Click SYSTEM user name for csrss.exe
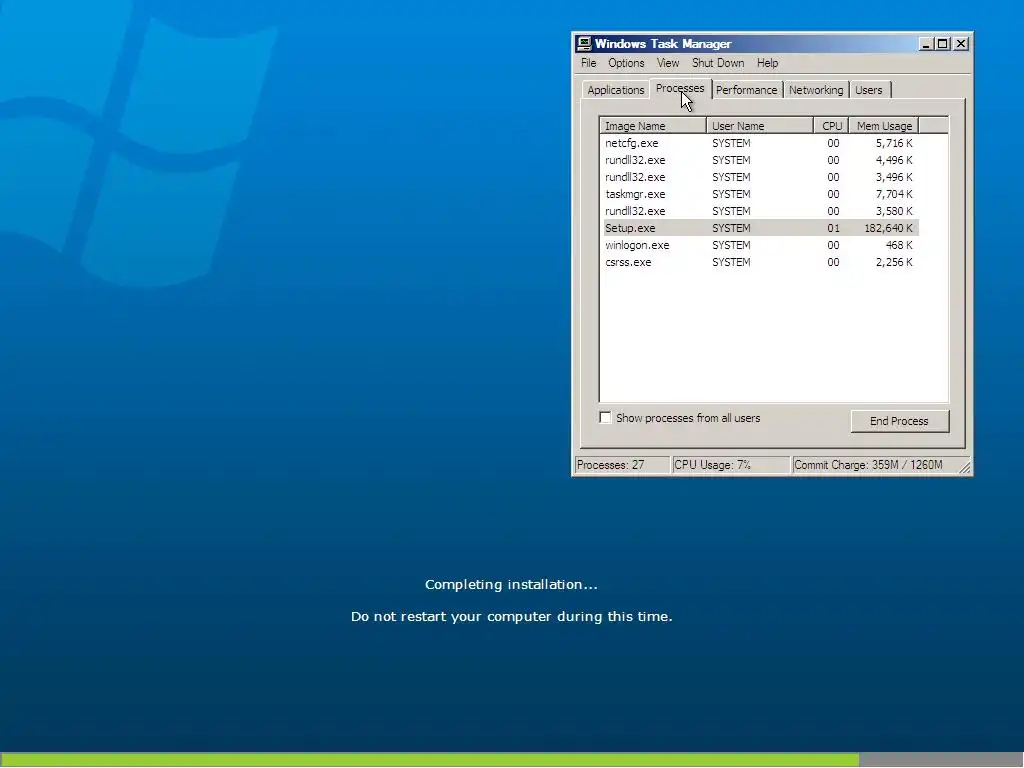The height and width of the screenshot is (768, 1024). pyautogui.click(x=731, y=262)
